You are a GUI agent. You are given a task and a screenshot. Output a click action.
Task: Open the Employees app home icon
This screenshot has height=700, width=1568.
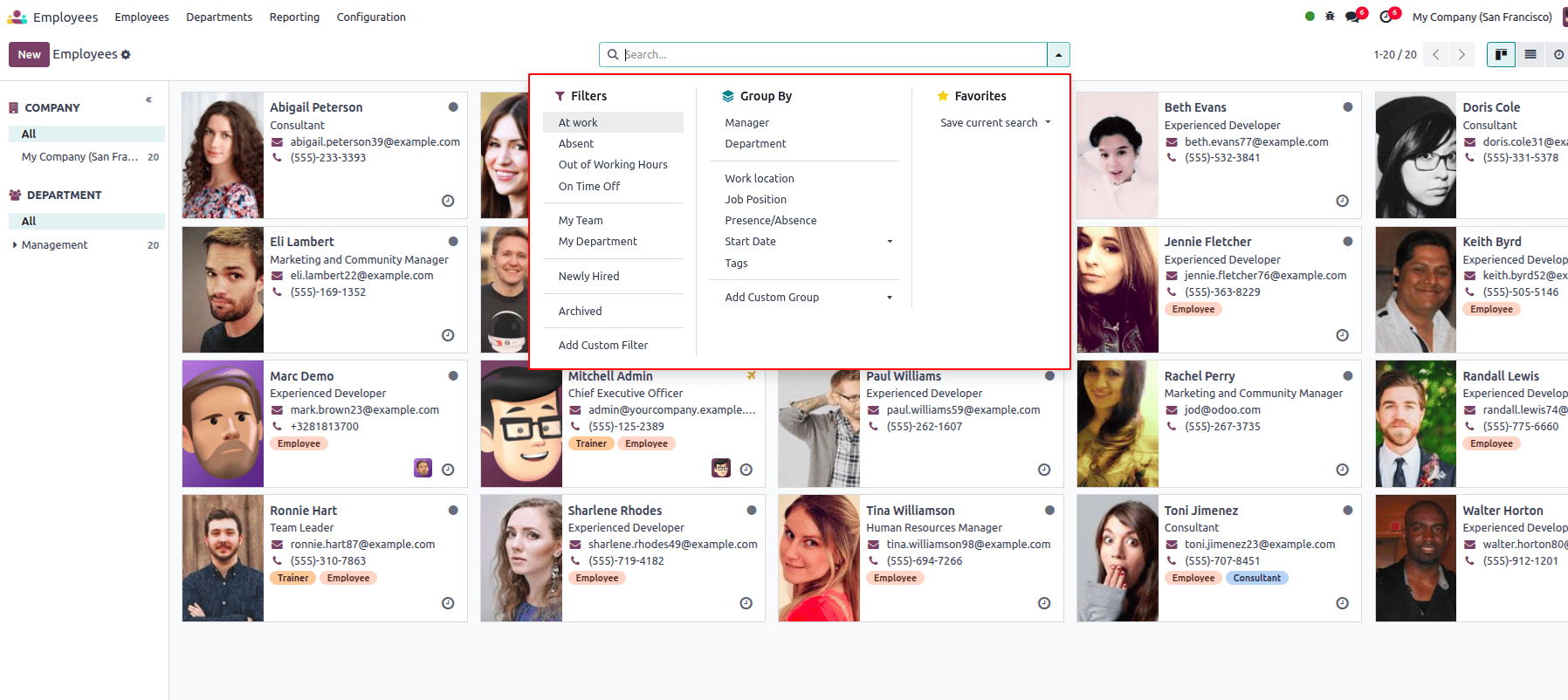(17, 17)
